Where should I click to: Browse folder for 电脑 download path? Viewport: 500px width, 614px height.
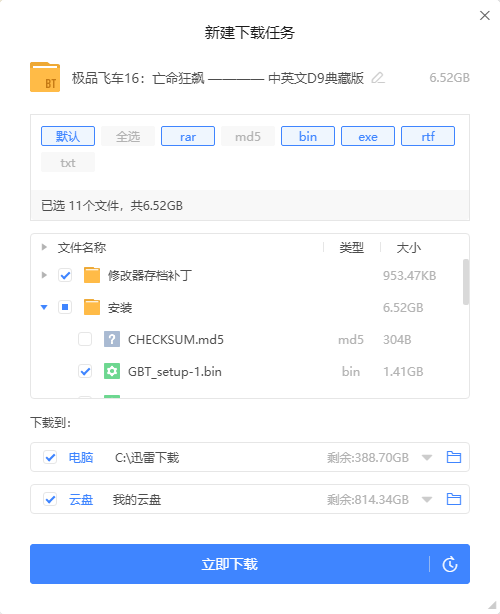(454, 457)
